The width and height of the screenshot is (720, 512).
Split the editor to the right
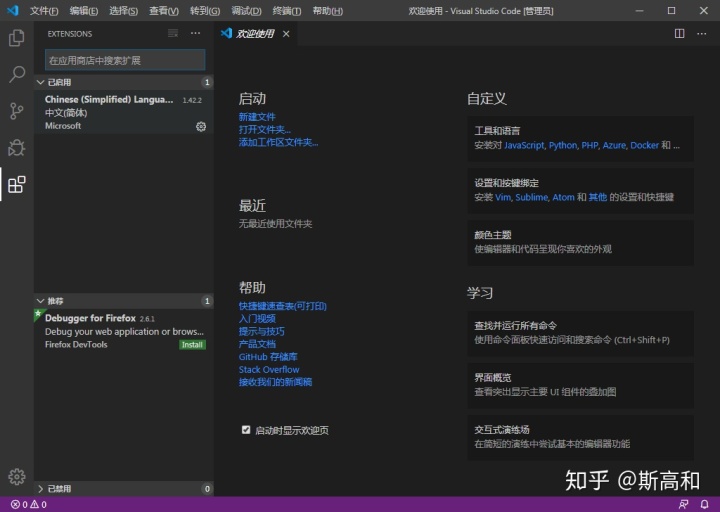click(x=679, y=34)
